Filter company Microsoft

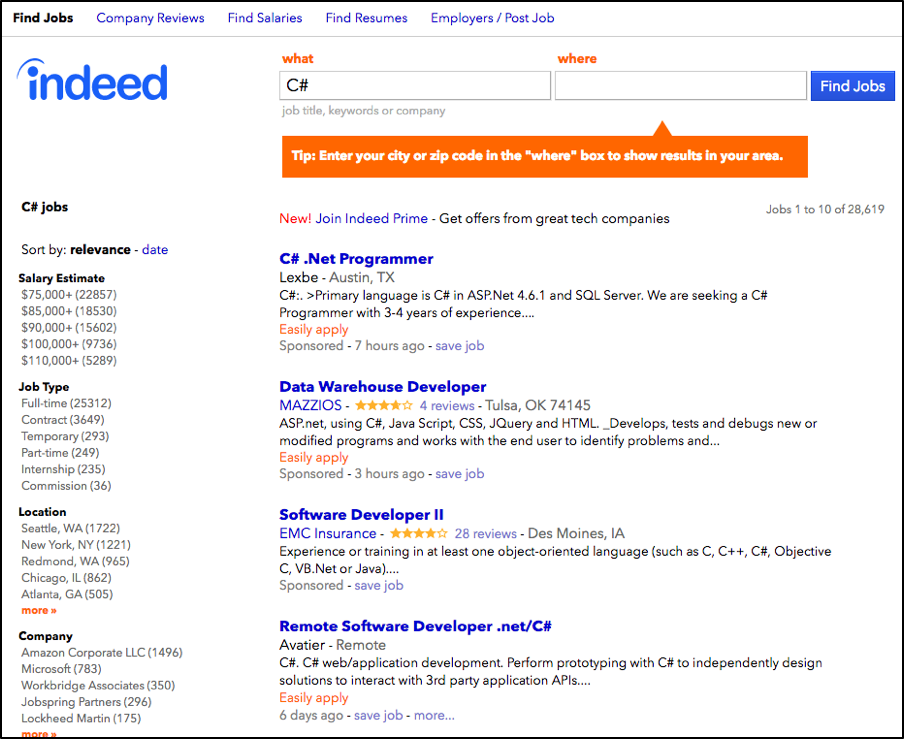tap(61, 669)
